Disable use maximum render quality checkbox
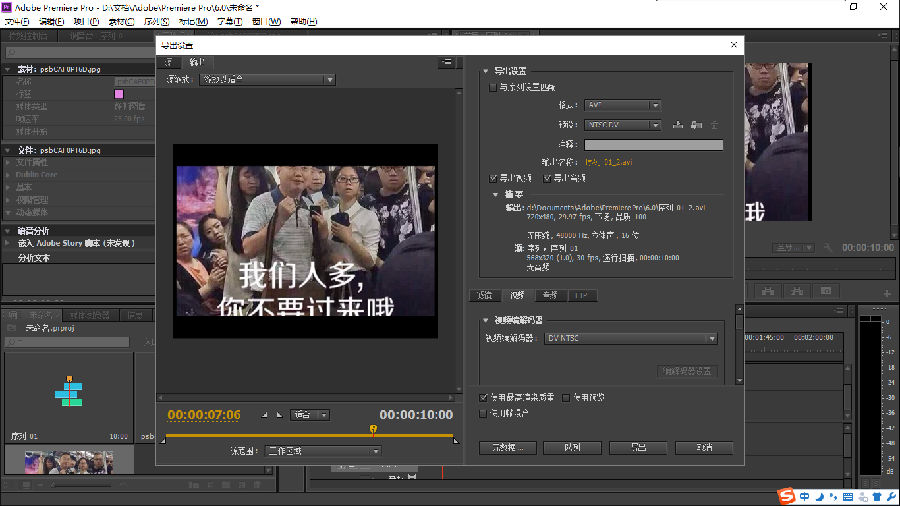The image size is (900, 506). (x=485, y=397)
